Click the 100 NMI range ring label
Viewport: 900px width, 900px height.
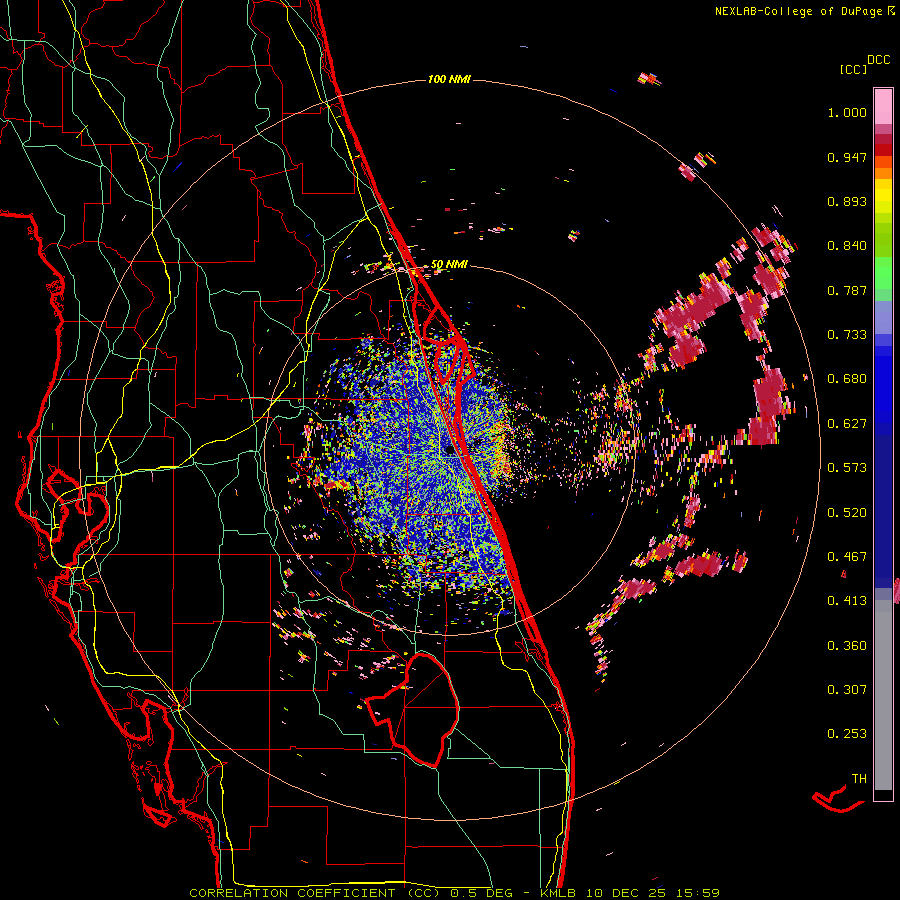click(449, 79)
